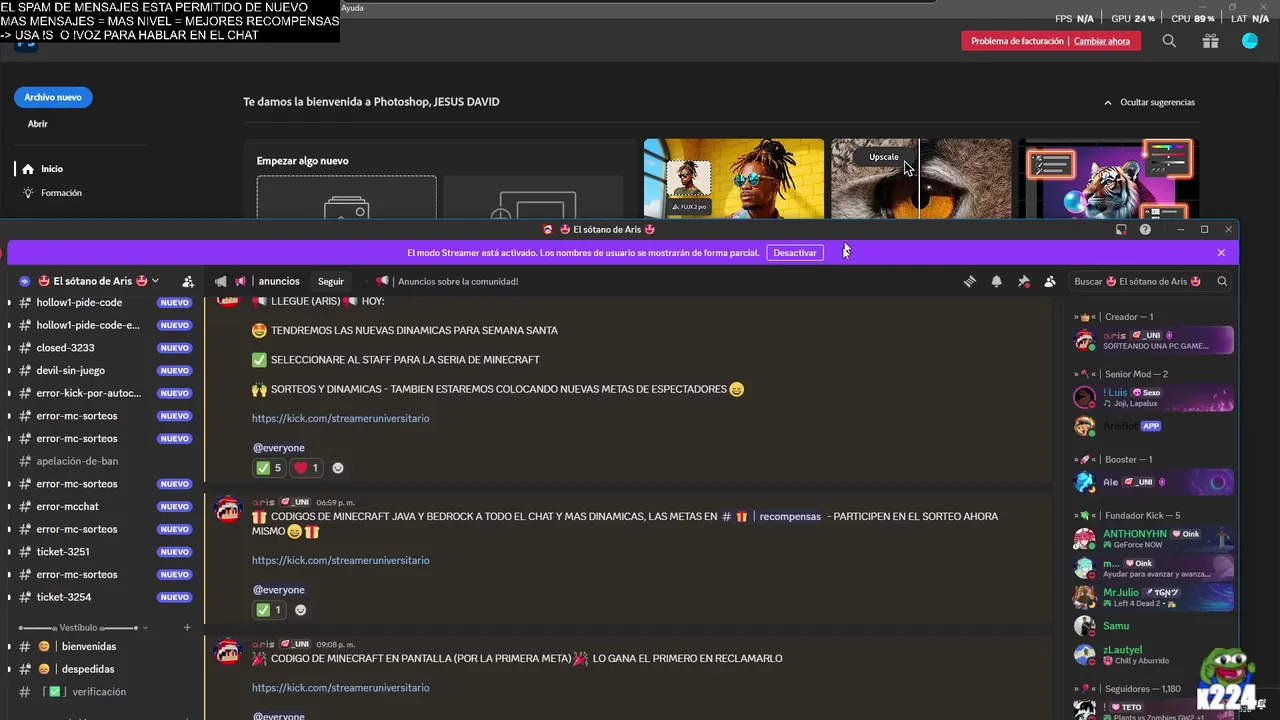This screenshot has width=1280, height=720.
Task: Open notification settings bell in anuncios channel
Action: [996, 282]
